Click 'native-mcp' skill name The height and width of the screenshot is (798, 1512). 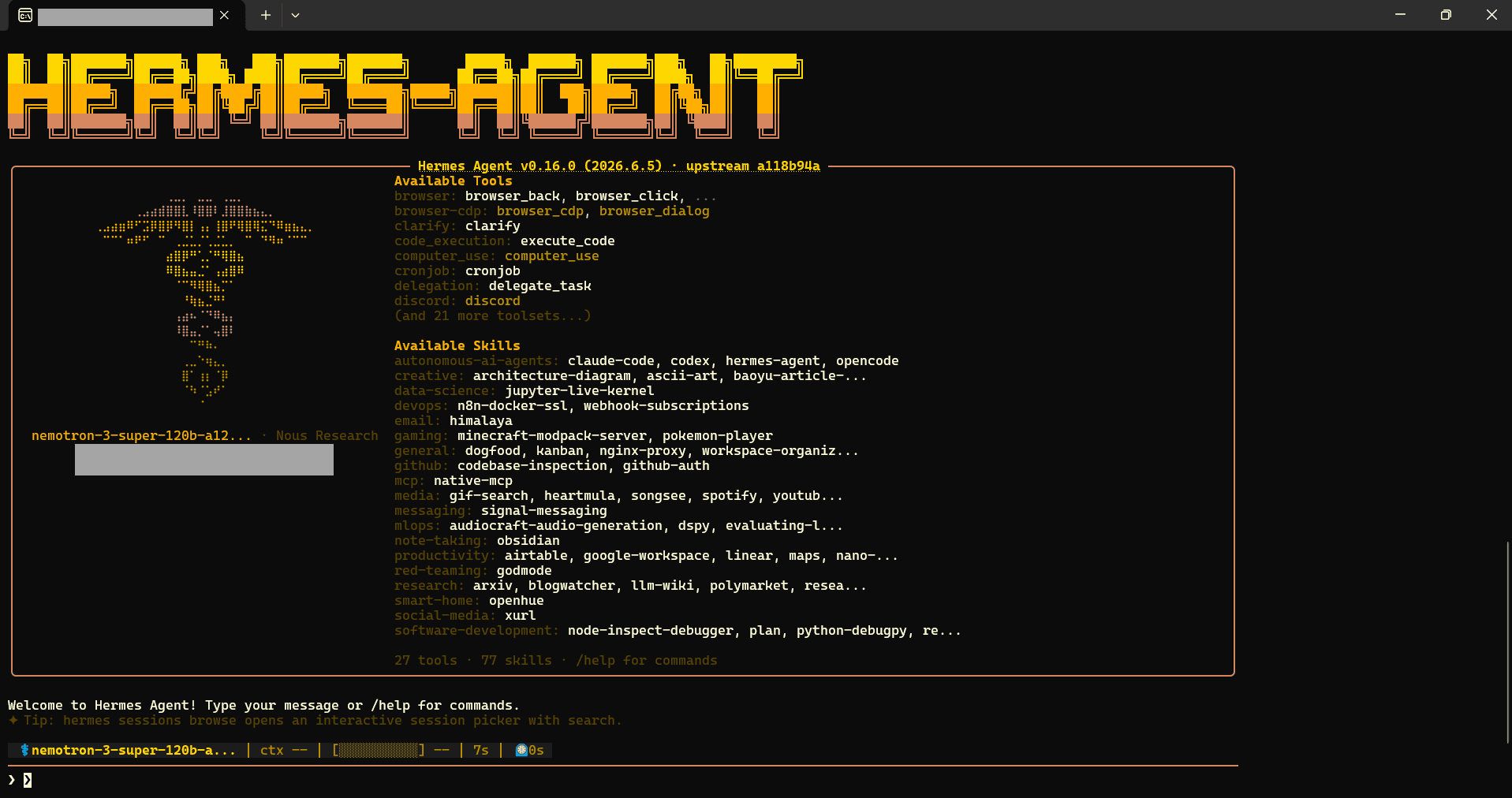(472, 480)
